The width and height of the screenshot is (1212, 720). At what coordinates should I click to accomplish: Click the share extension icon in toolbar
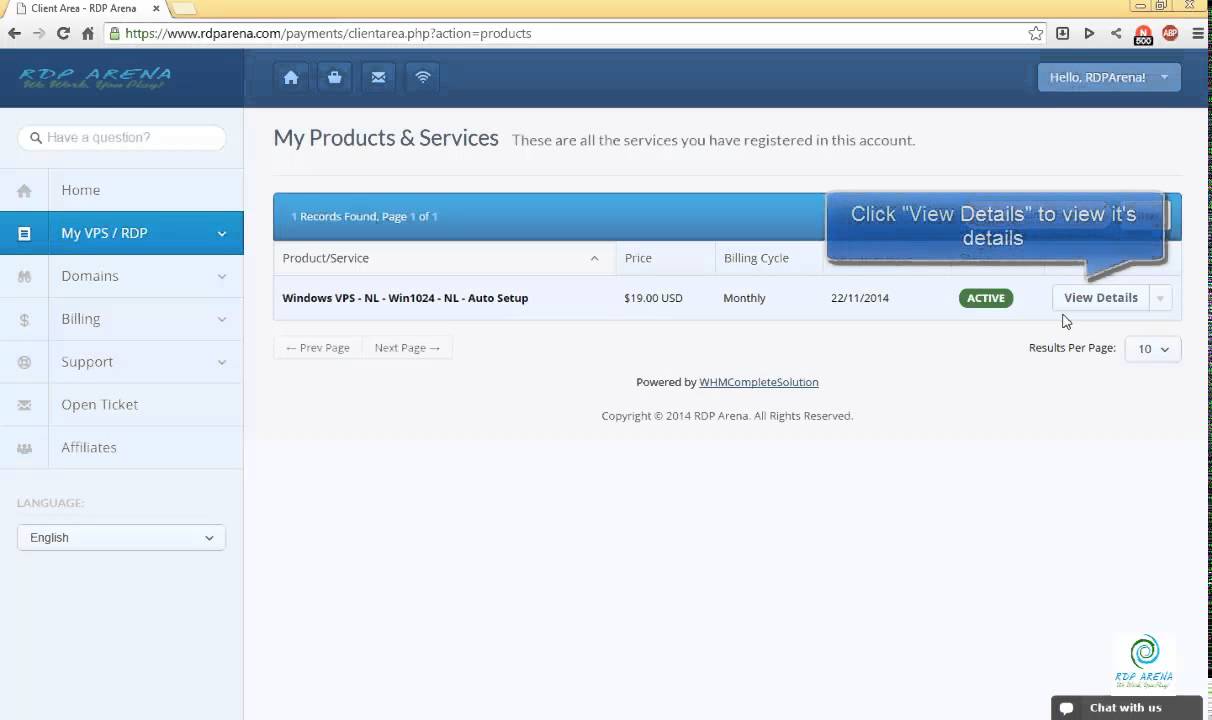tap(1116, 33)
